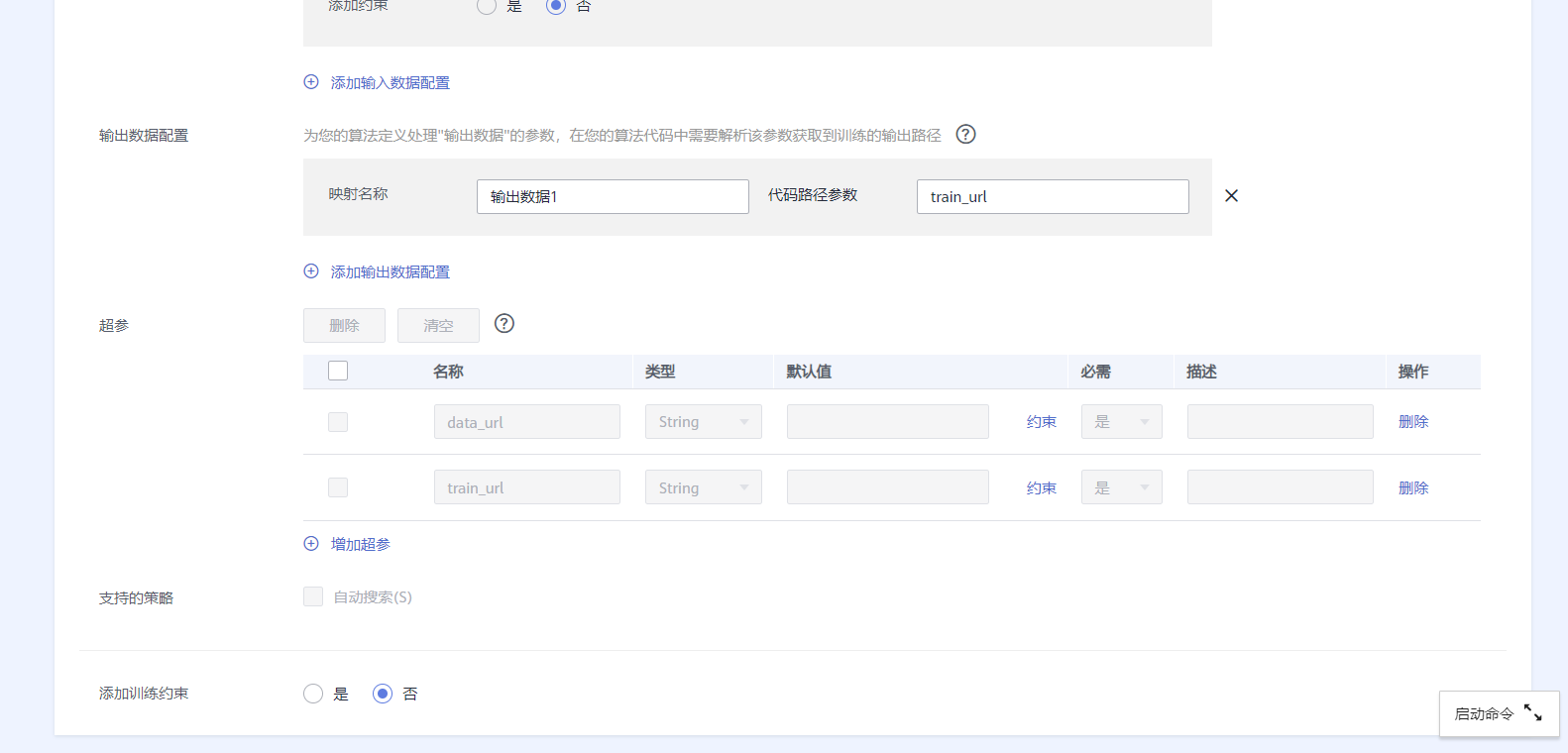Click the plus icon beside 增加超参

[x=311, y=544]
